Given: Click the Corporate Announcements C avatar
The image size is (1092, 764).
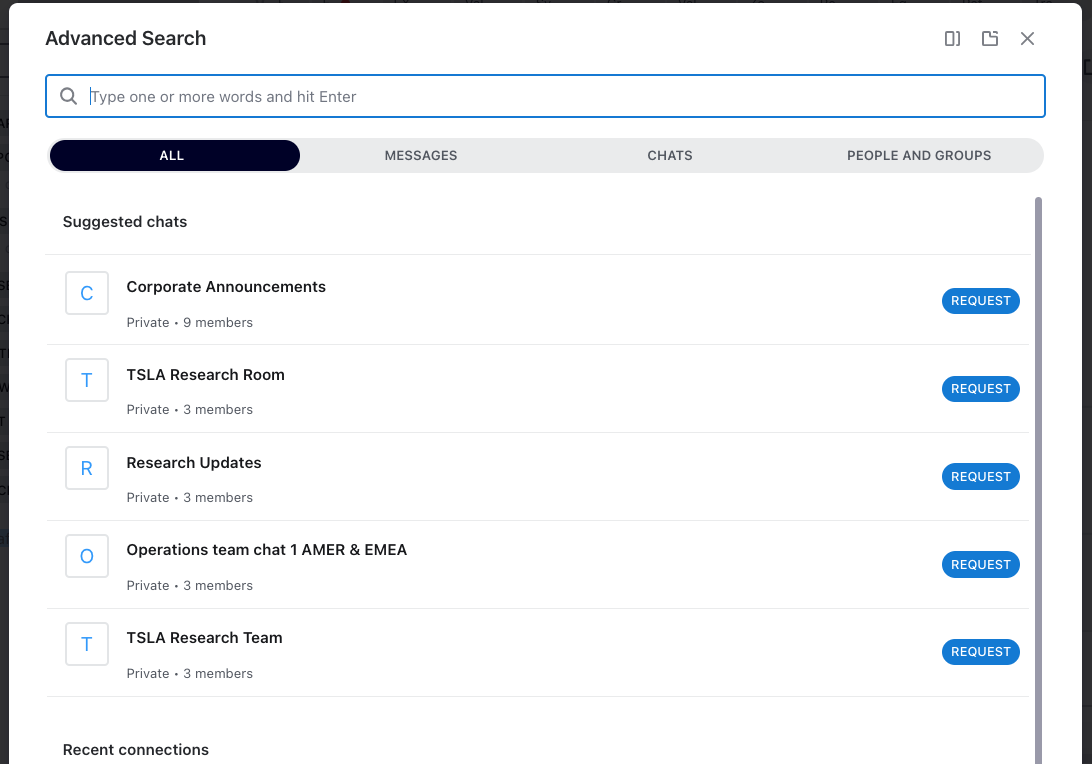Looking at the screenshot, I should coord(87,293).
